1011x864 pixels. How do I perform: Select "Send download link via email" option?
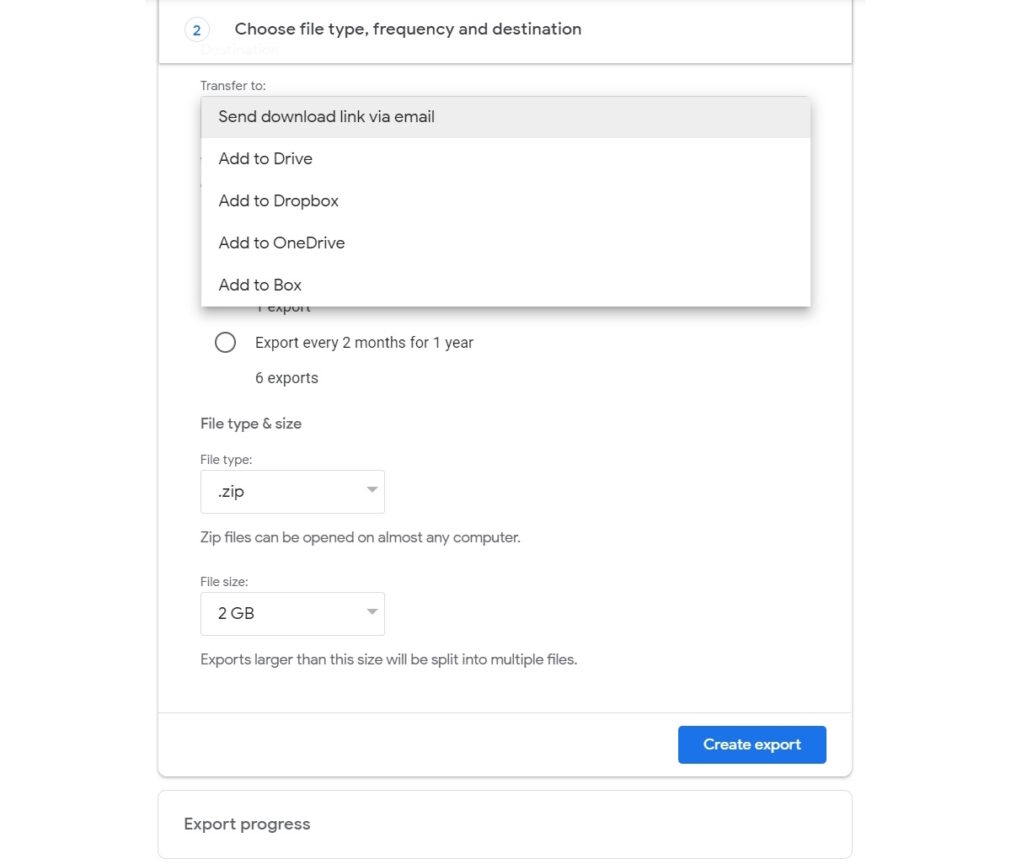tap(326, 116)
